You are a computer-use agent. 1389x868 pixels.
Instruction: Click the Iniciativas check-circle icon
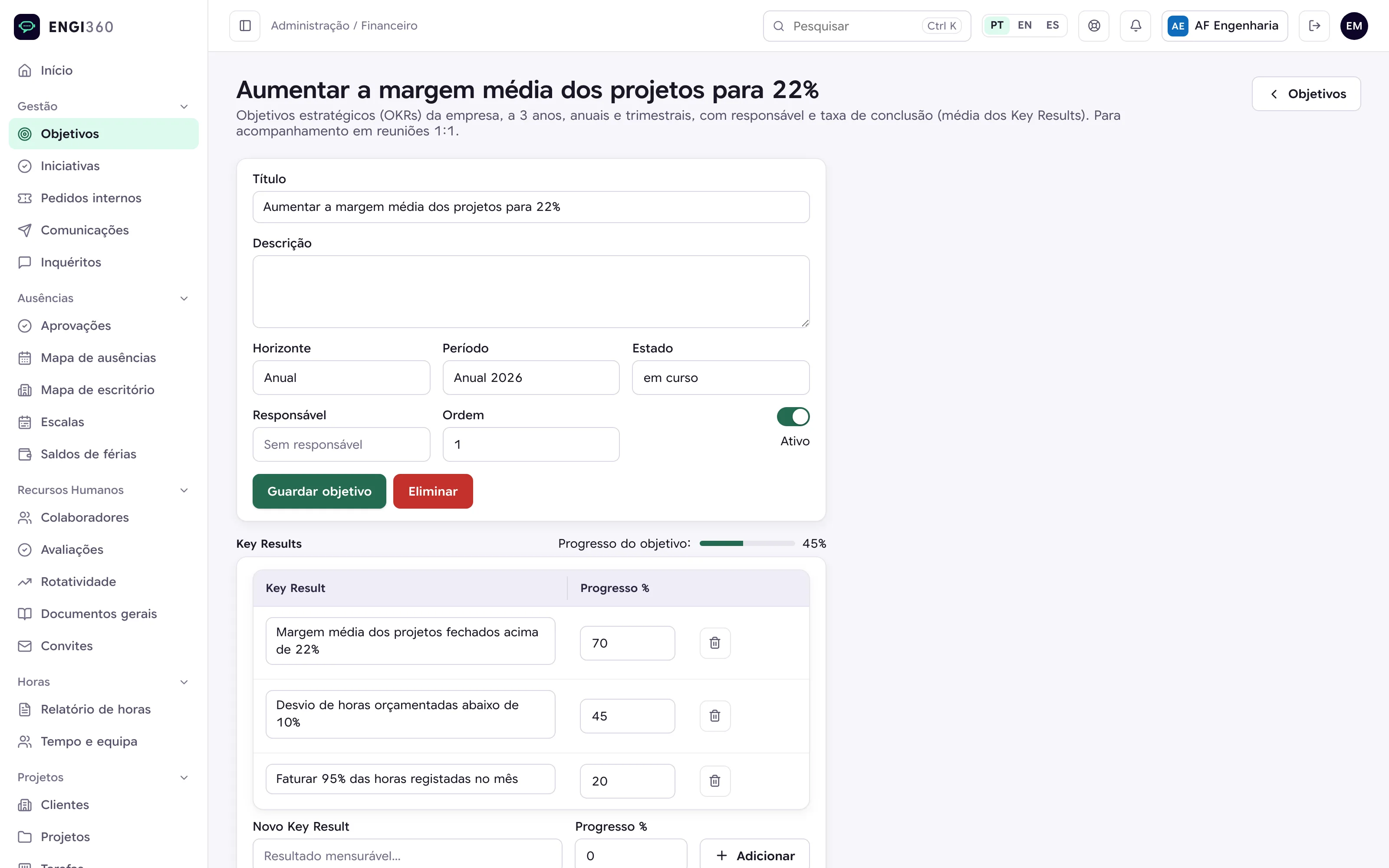25,166
